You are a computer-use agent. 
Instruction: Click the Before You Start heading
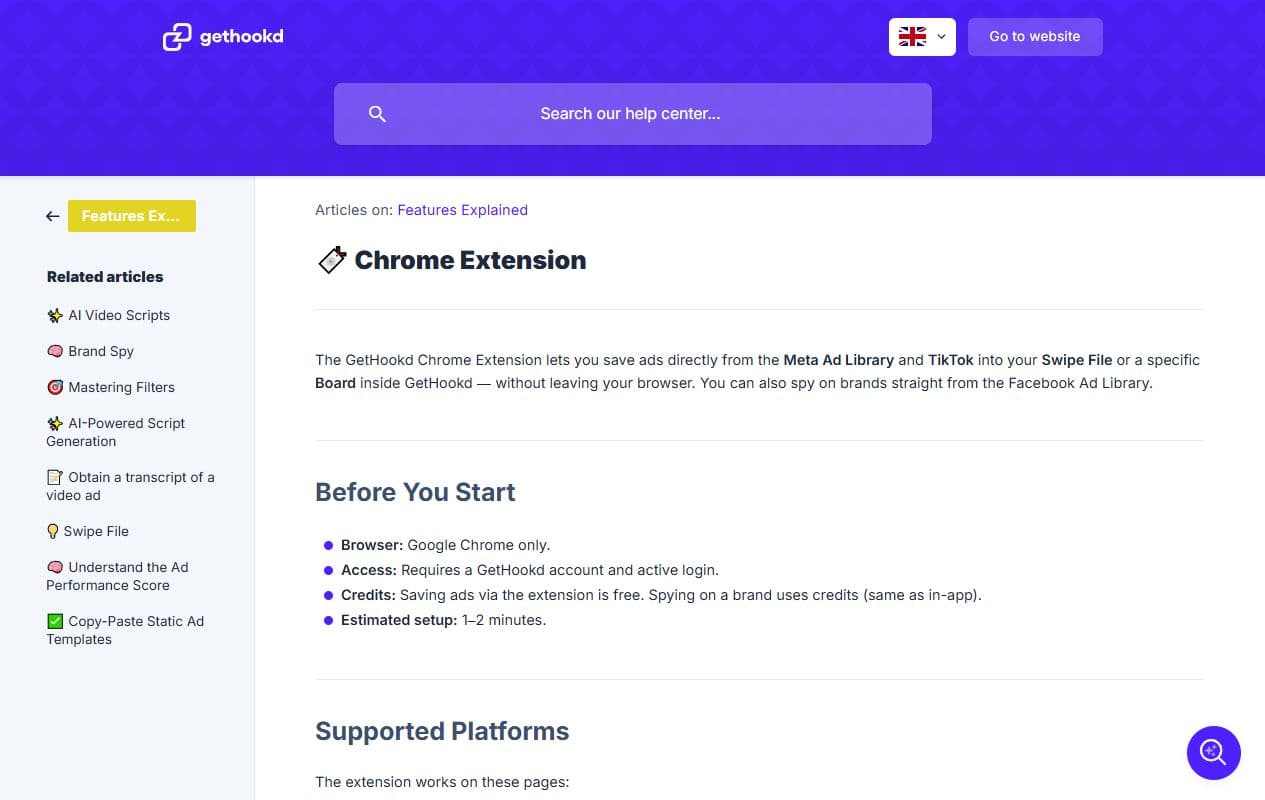click(415, 492)
